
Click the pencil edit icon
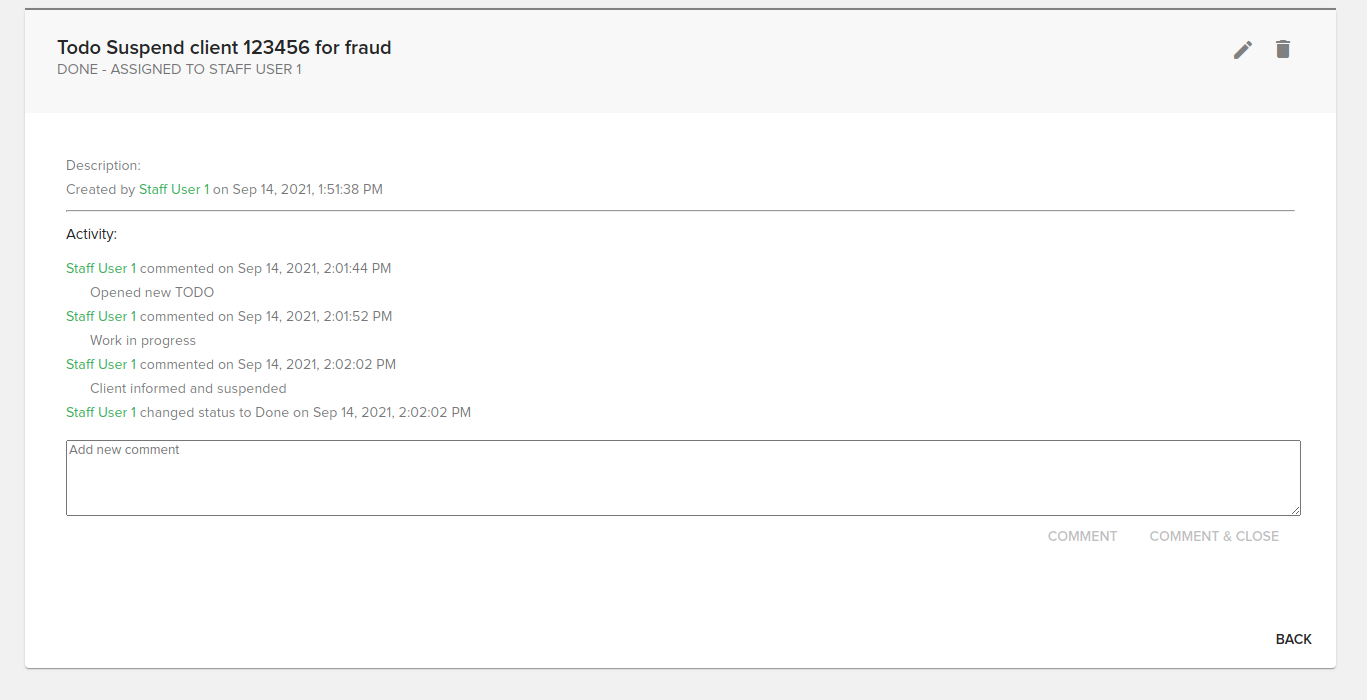(x=1243, y=50)
